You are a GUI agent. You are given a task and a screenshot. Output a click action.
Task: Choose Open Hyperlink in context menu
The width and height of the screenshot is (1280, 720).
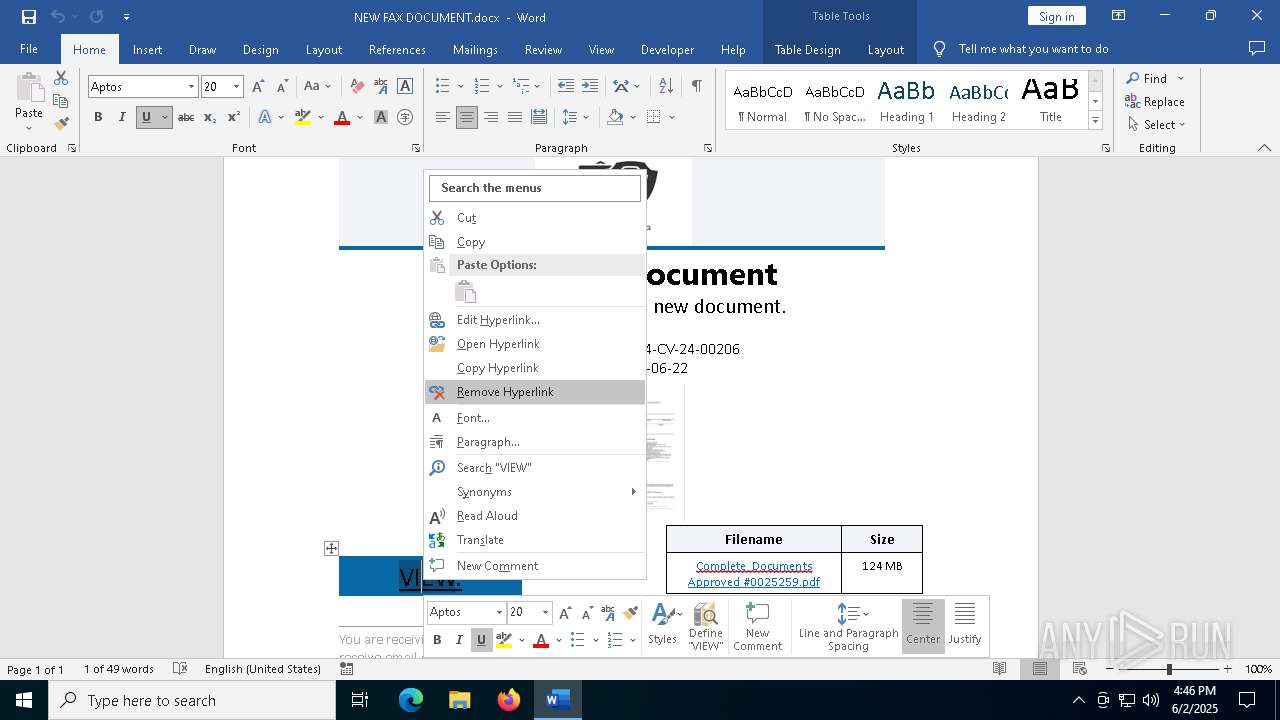535,344
